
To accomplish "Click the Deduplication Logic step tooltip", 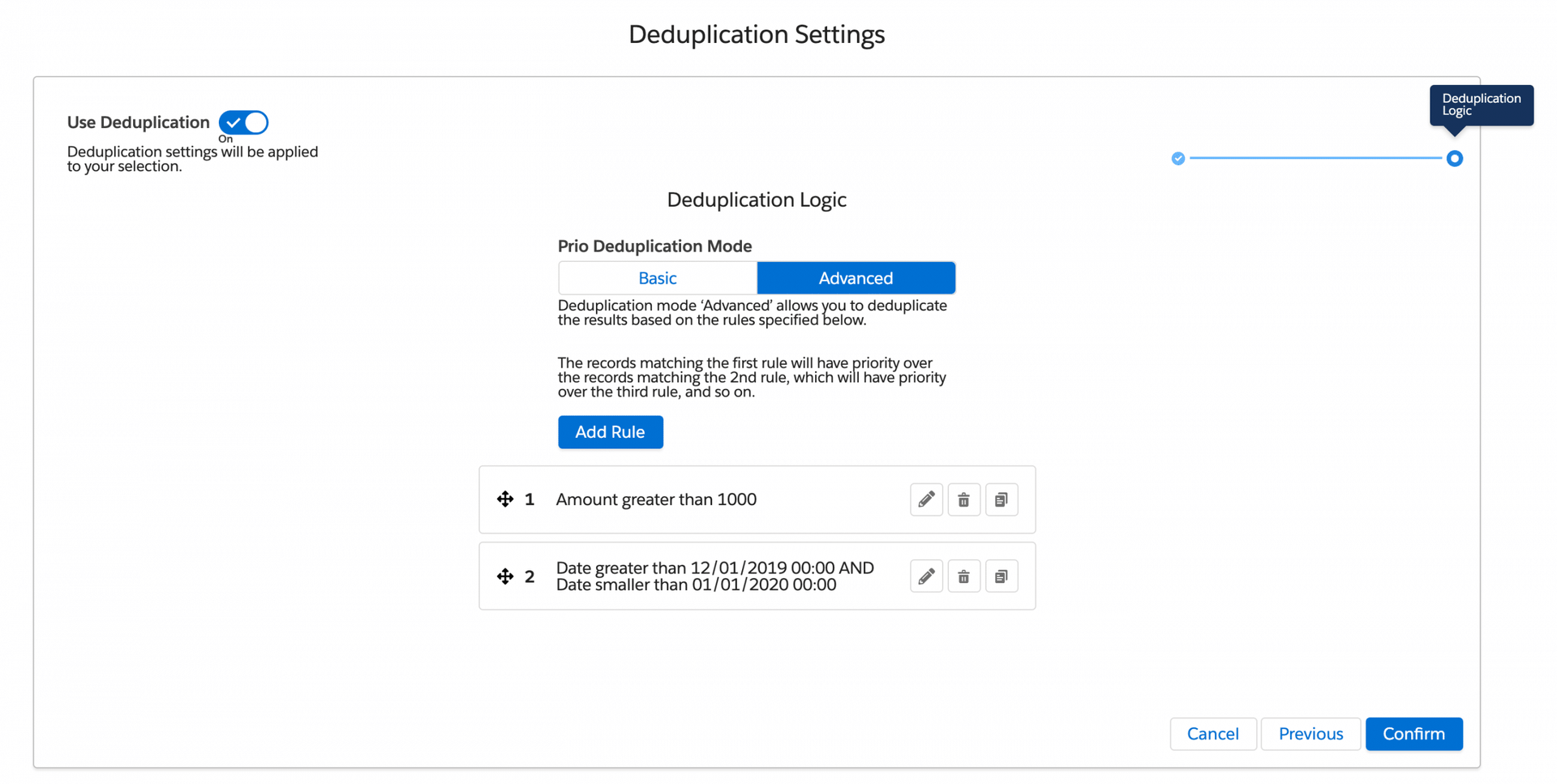I will coord(1481,105).
